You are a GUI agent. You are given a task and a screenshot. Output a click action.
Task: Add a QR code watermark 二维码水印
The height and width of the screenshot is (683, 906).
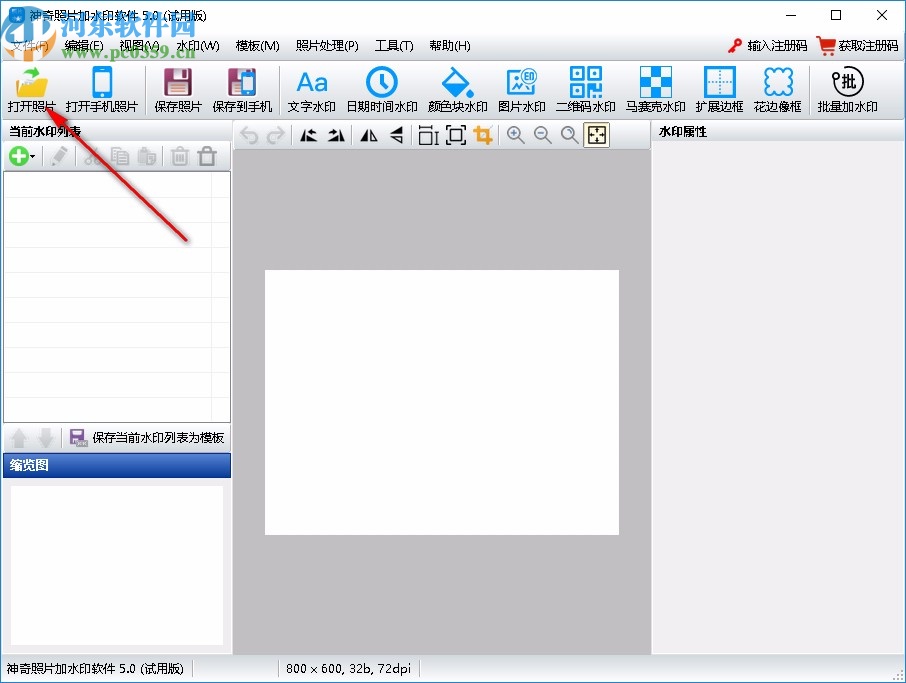point(585,90)
